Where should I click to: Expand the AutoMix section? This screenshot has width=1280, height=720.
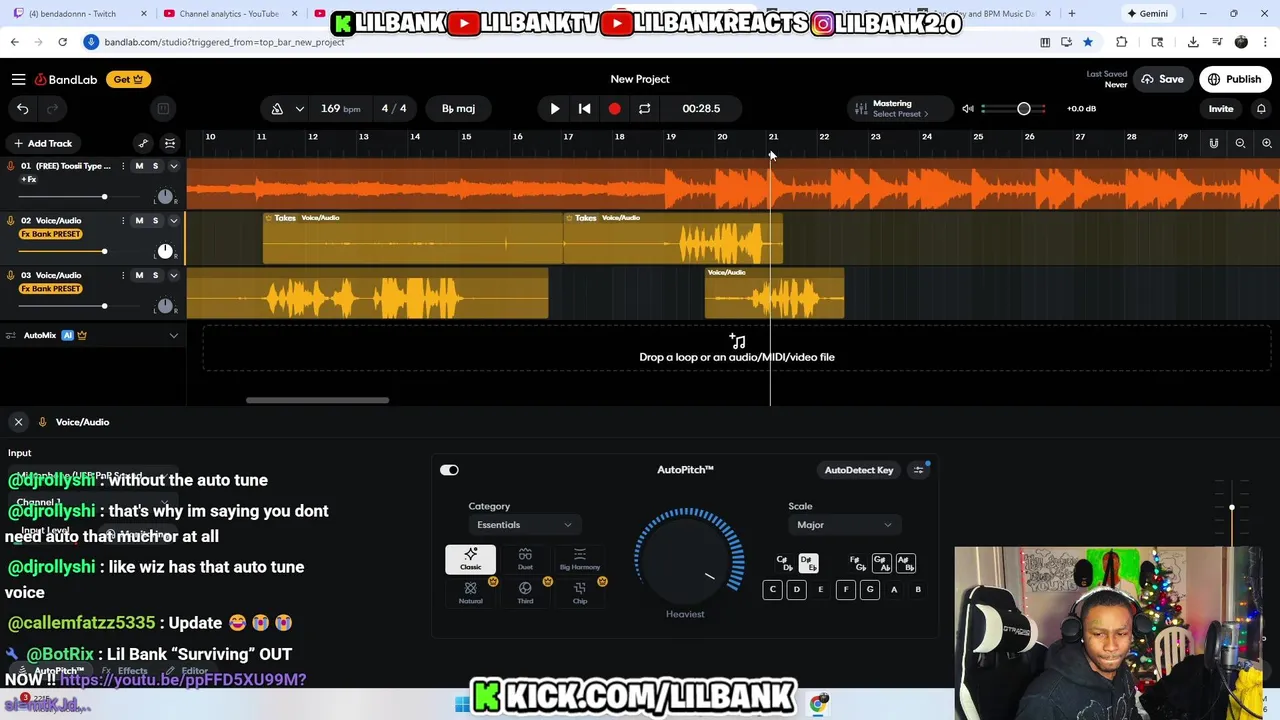click(x=173, y=335)
